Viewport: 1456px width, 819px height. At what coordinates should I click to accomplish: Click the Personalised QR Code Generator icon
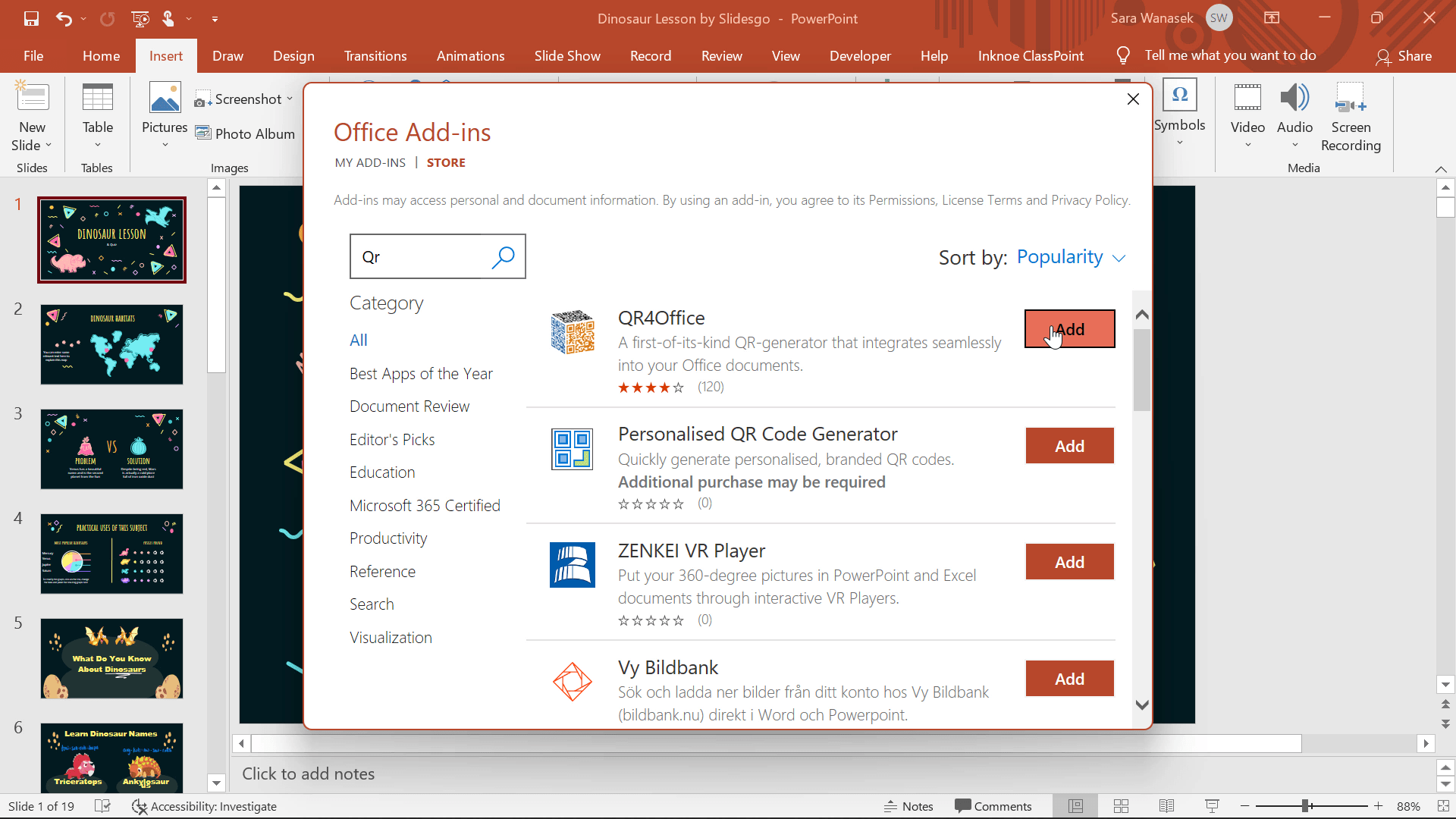[x=573, y=449]
